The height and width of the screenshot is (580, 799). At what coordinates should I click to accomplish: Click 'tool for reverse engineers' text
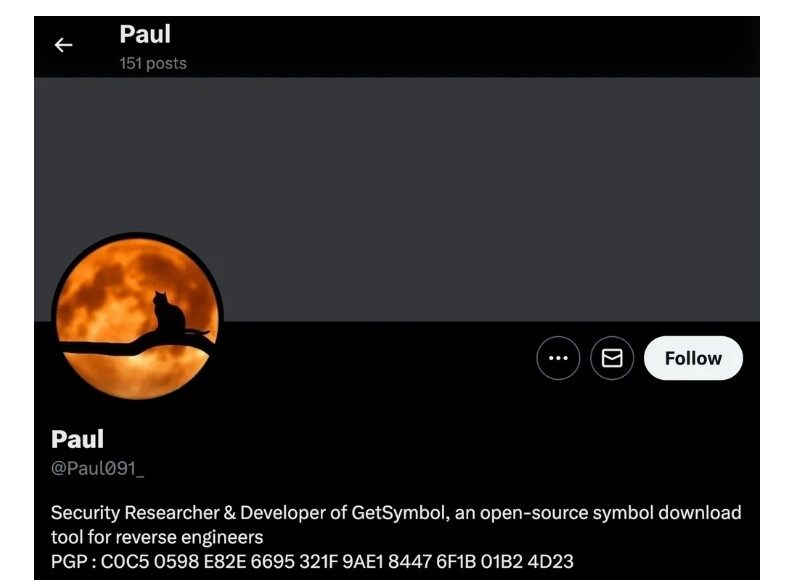tap(157, 537)
